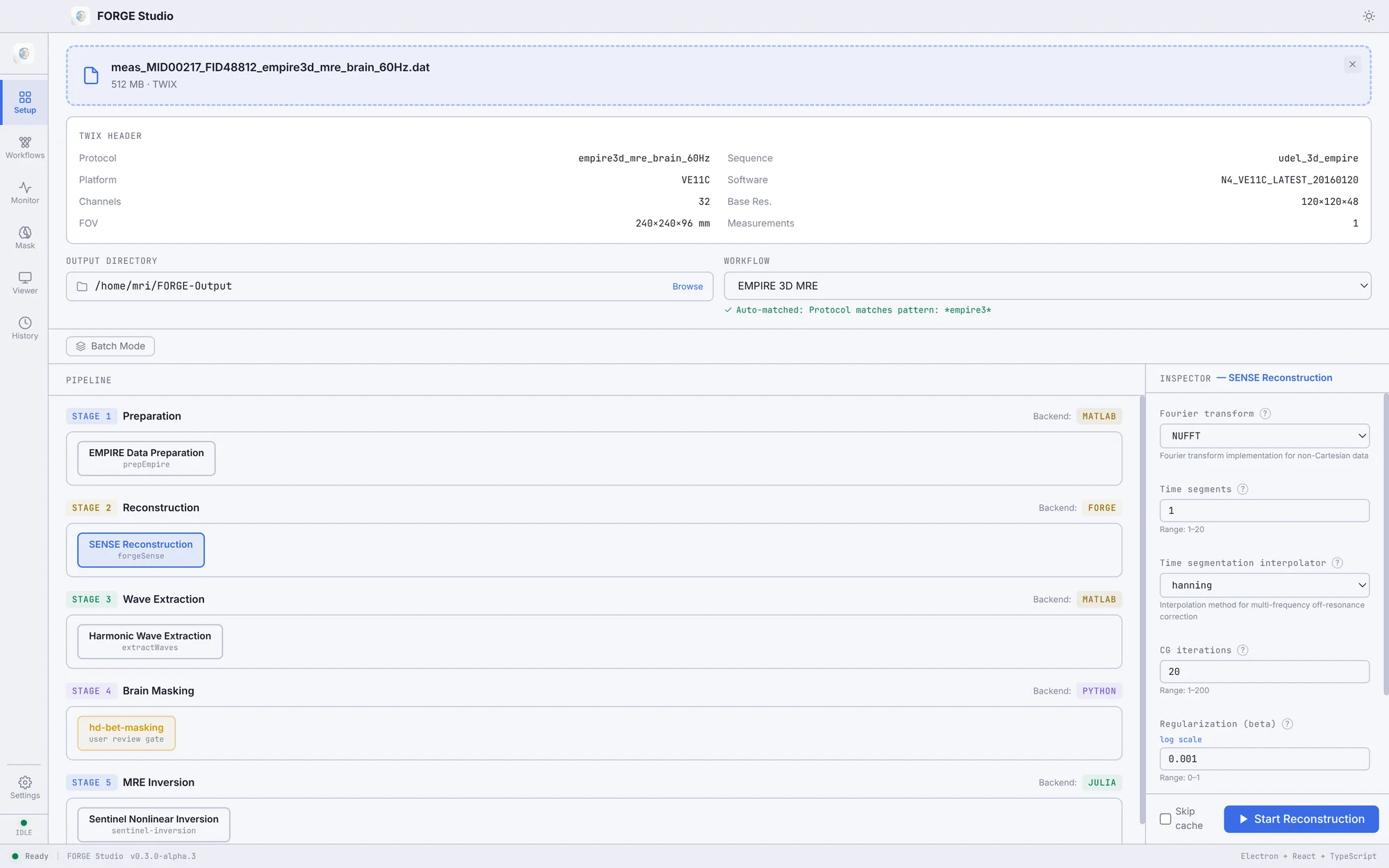Toggle Batch Mode
This screenshot has height=868, width=1389.
[x=110, y=347]
